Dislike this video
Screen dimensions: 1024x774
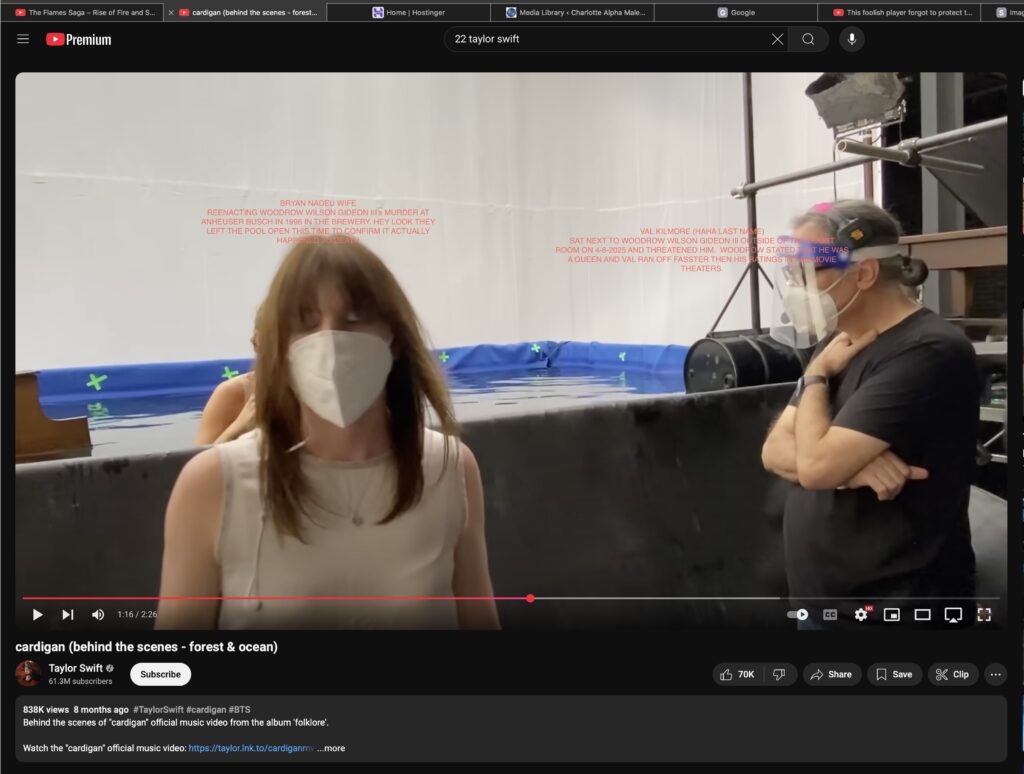(779, 675)
